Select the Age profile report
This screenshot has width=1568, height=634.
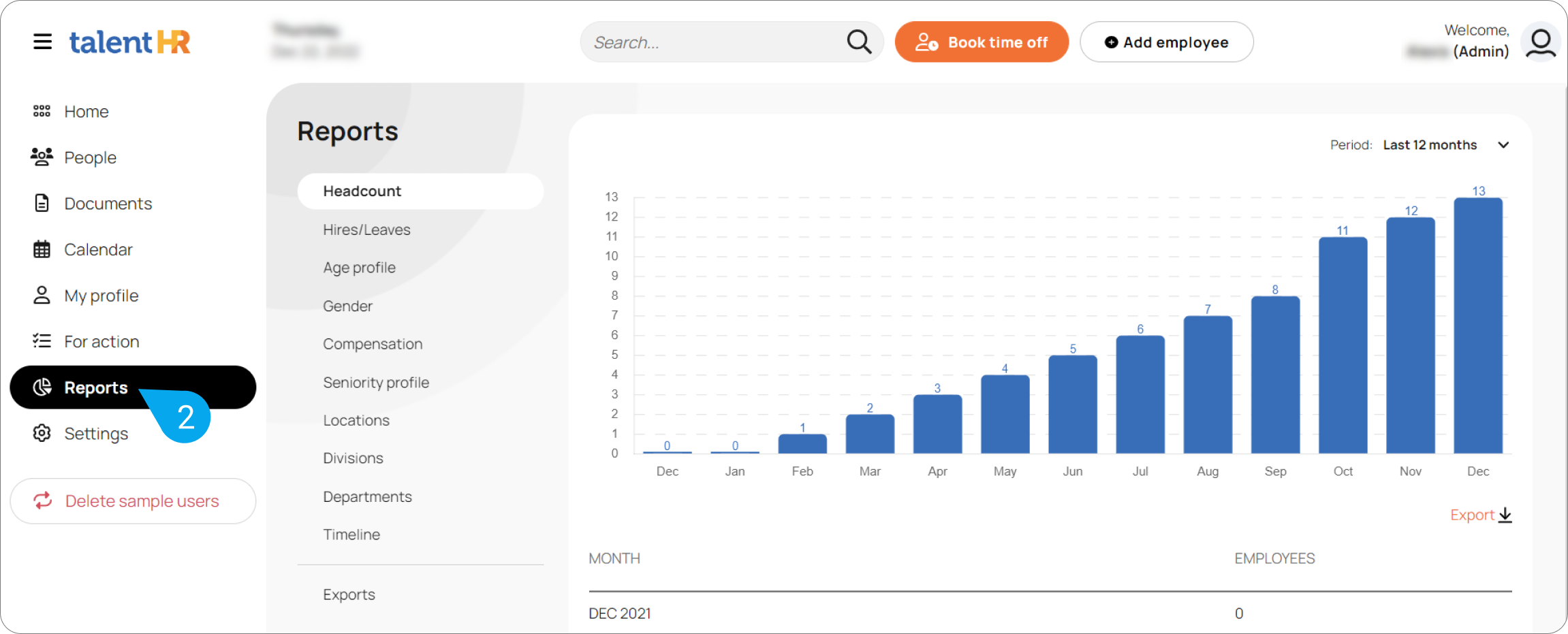click(x=359, y=268)
